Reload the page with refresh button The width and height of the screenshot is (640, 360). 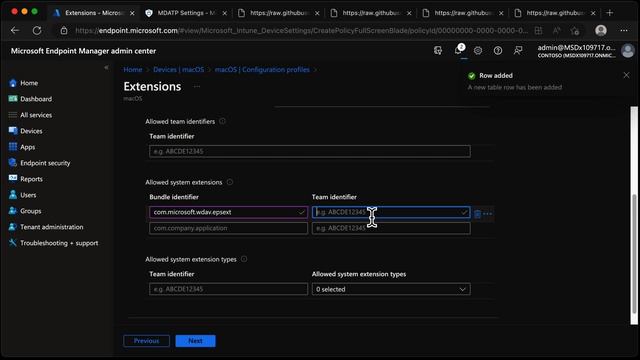click(37, 31)
